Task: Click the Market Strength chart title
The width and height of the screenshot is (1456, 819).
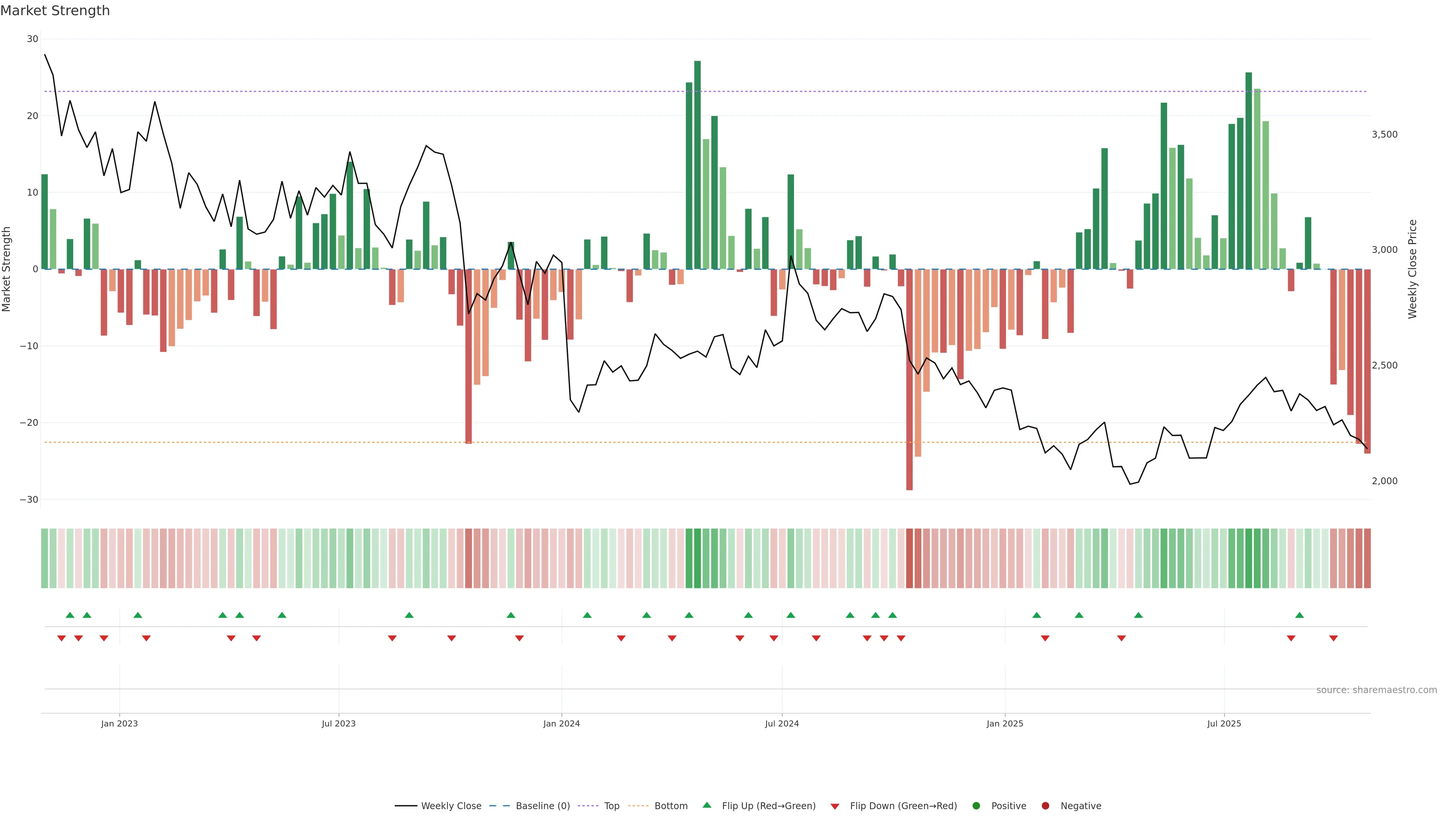Action: tap(55, 11)
